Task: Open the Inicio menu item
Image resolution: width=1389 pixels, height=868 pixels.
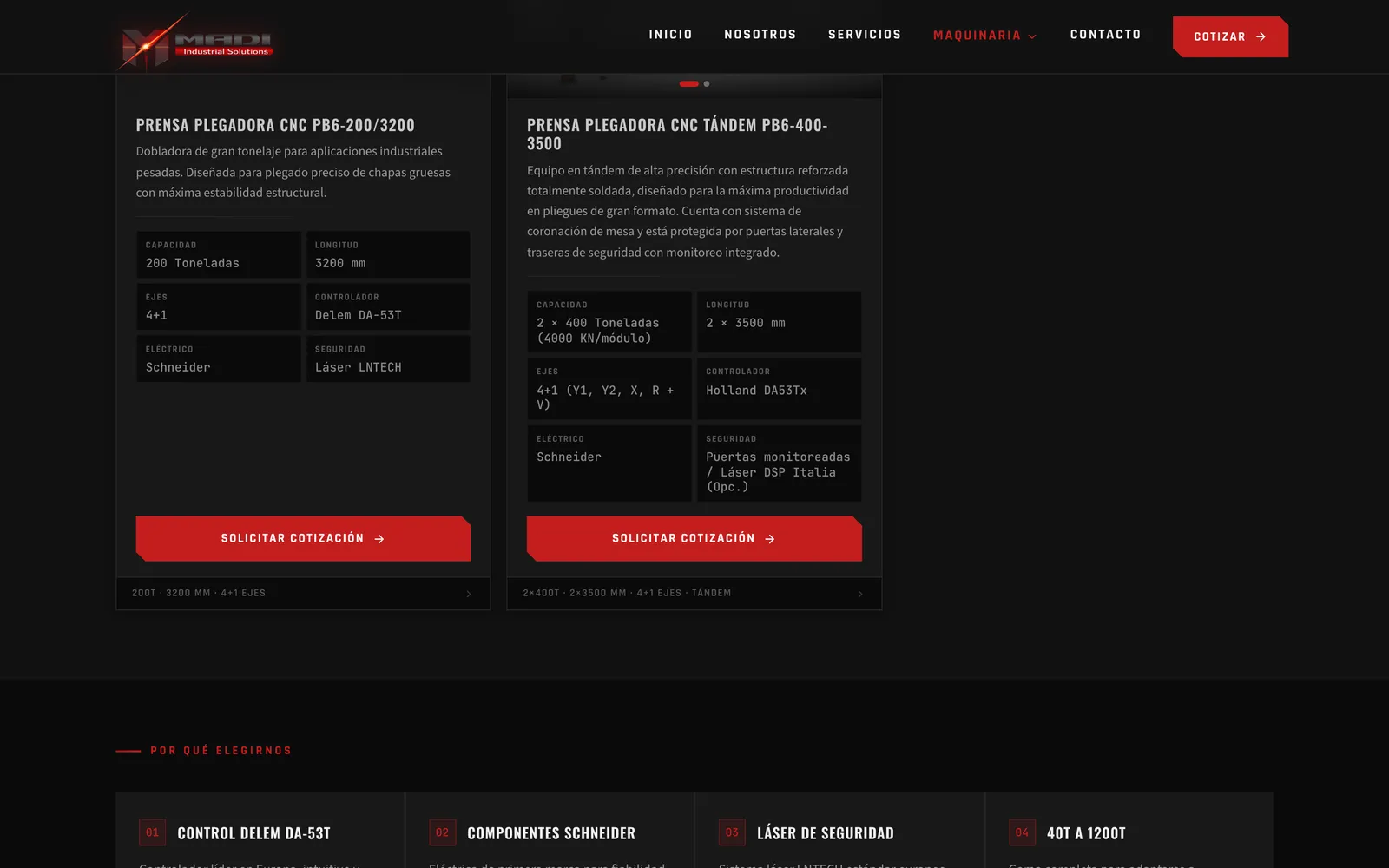Action: click(670, 35)
